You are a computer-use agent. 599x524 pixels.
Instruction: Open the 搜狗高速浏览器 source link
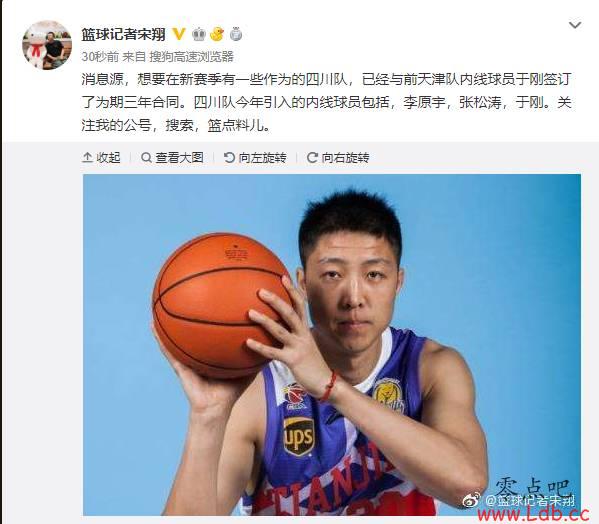[191, 57]
